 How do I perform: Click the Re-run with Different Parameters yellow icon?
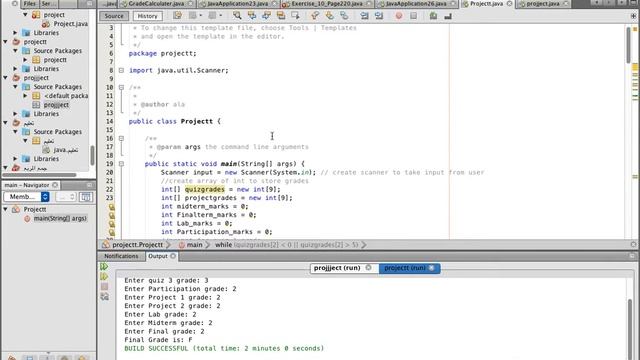(x=104, y=276)
